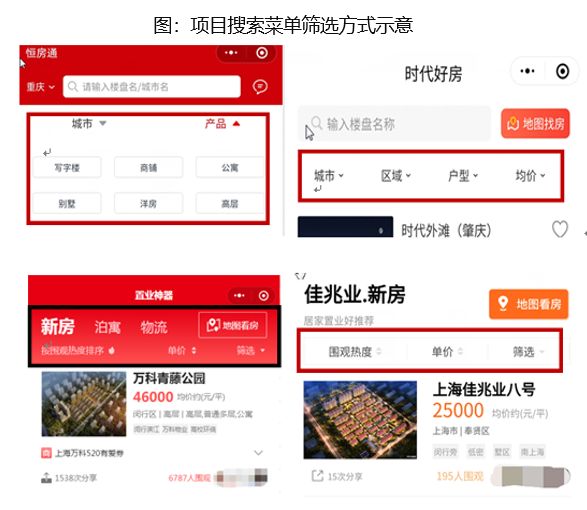The width and height of the screenshot is (587, 510).
Task: Sort by 围观热度 in 佳兆业 list
Action: (x=355, y=352)
